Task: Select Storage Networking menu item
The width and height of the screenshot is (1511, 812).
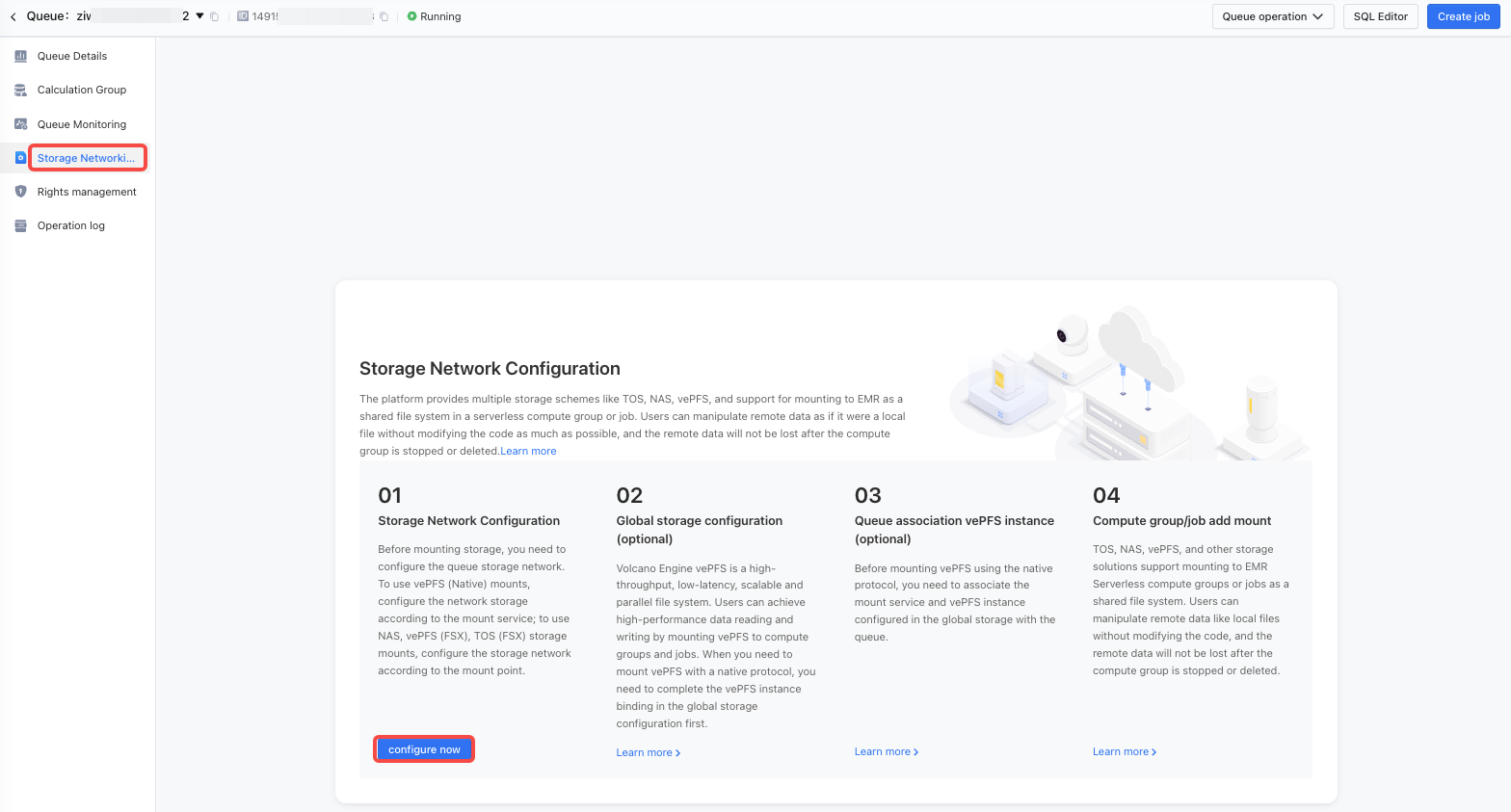Action: click(x=87, y=158)
